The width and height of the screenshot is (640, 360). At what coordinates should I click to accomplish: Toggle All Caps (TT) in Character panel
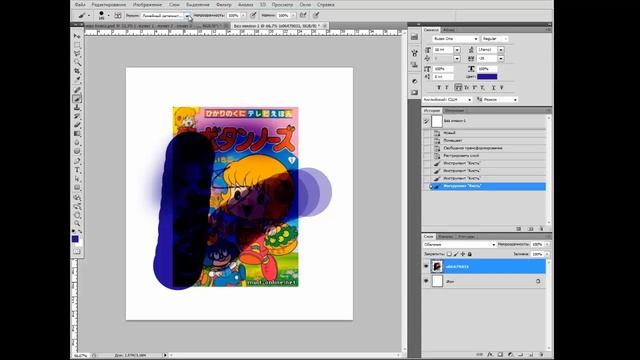(458, 87)
